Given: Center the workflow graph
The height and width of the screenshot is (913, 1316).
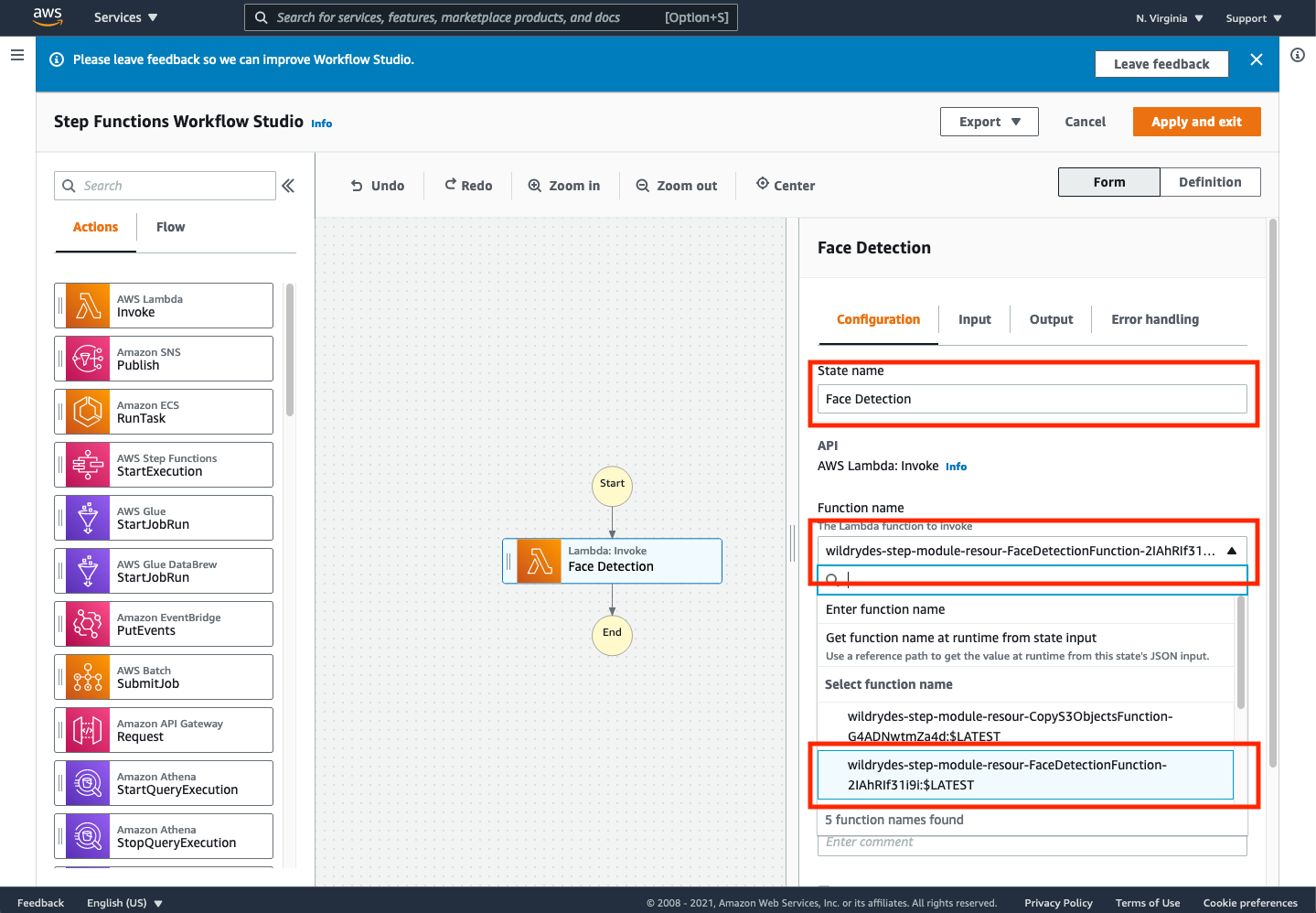Looking at the screenshot, I should (x=785, y=186).
